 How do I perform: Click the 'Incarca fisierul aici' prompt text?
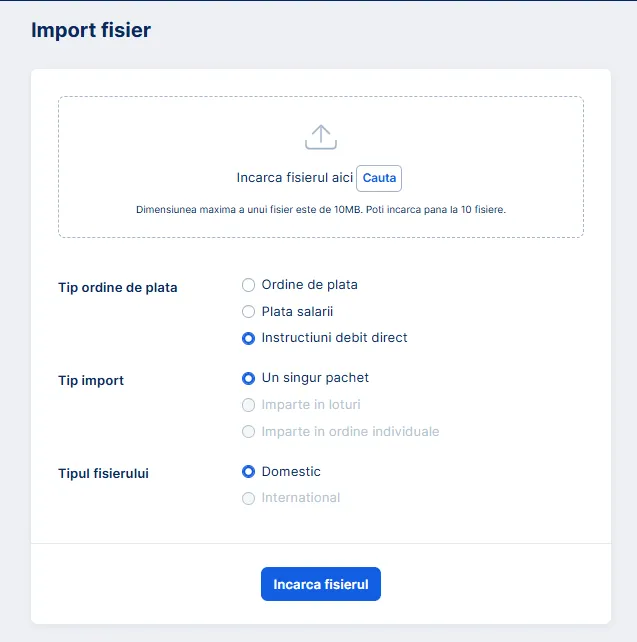(294, 178)
